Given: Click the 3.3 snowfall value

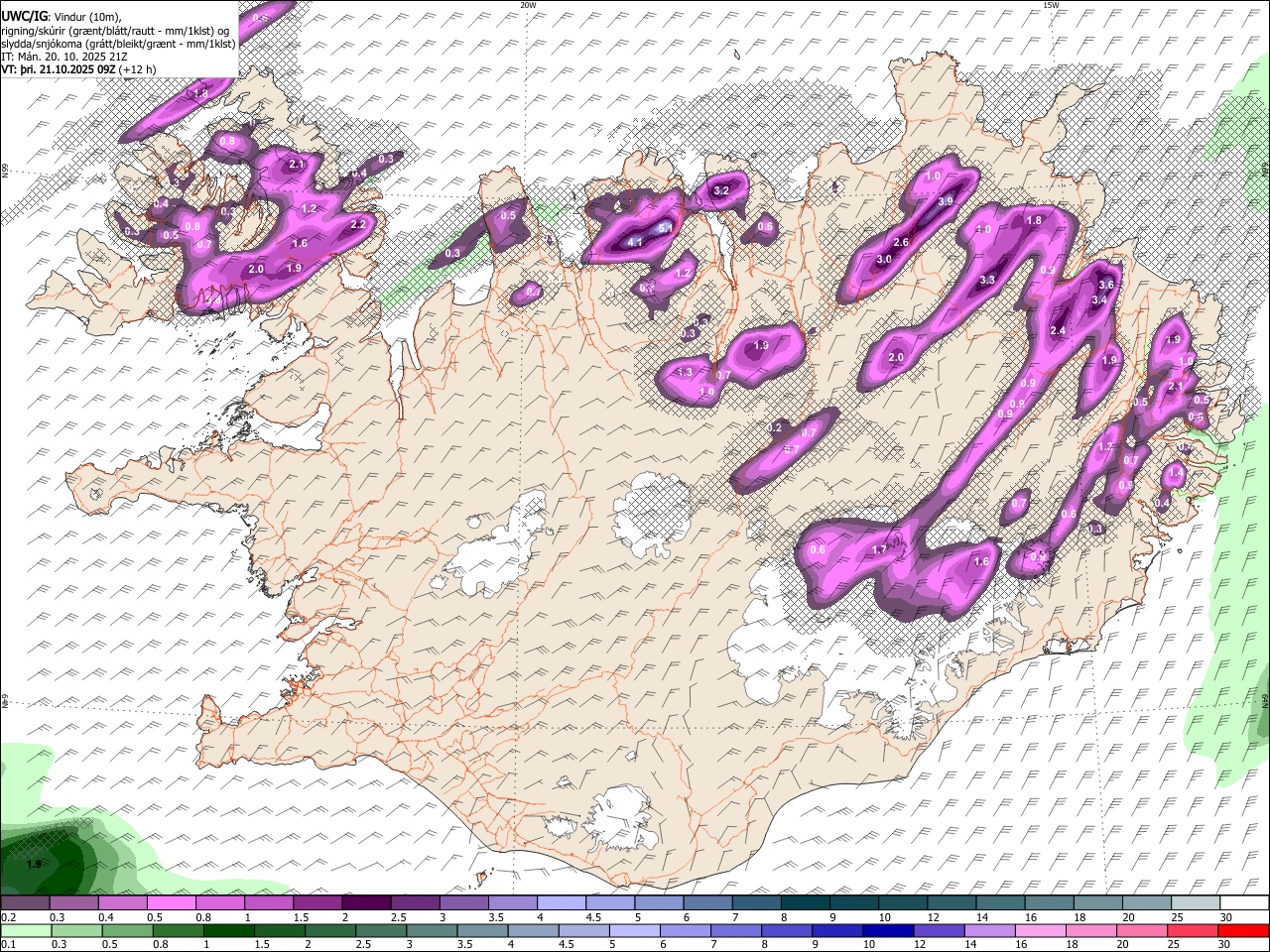Looking at the screenshot, I should 987,281.
